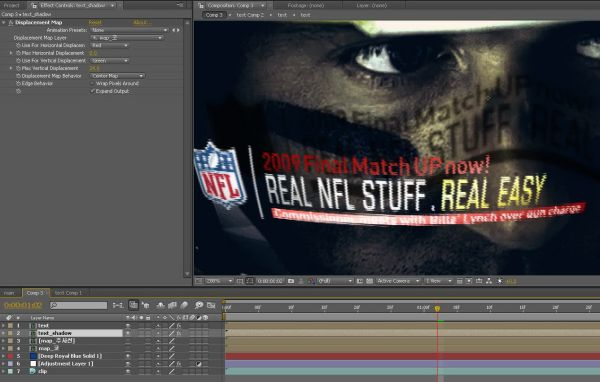This screenshot has height=382, width=600.
Task: Toggle the fx switch on the text layer
Action: [179, 326]
